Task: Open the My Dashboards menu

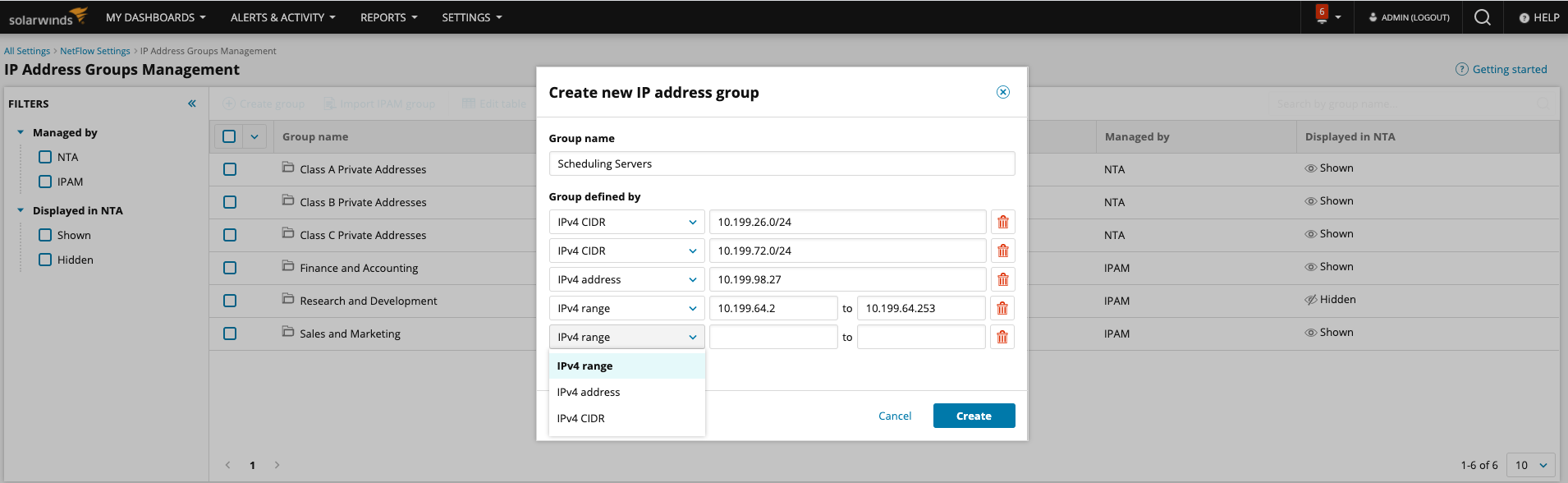Action: click(x=155, y=17)
